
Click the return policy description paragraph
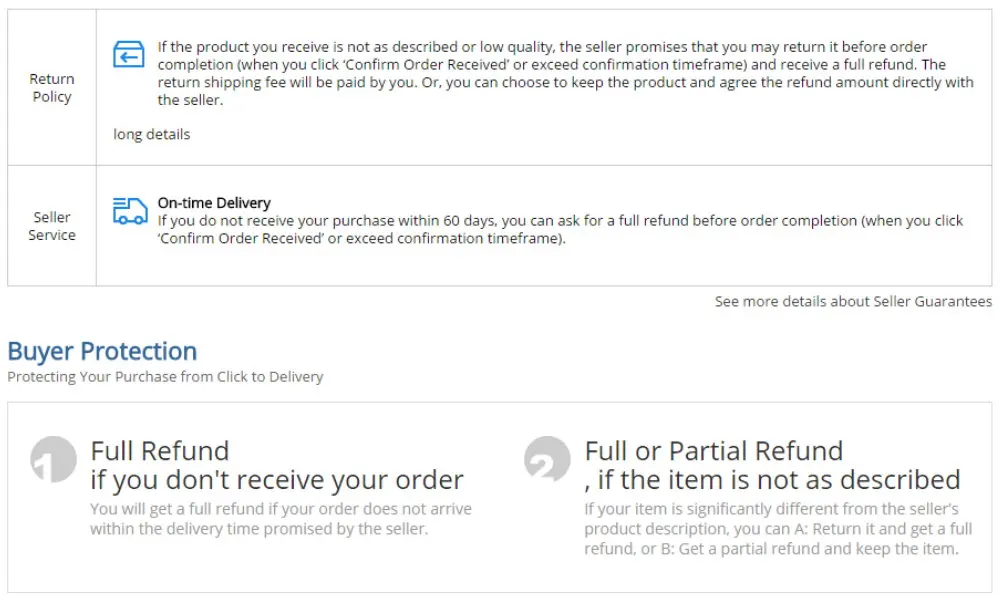pos(566,73)
